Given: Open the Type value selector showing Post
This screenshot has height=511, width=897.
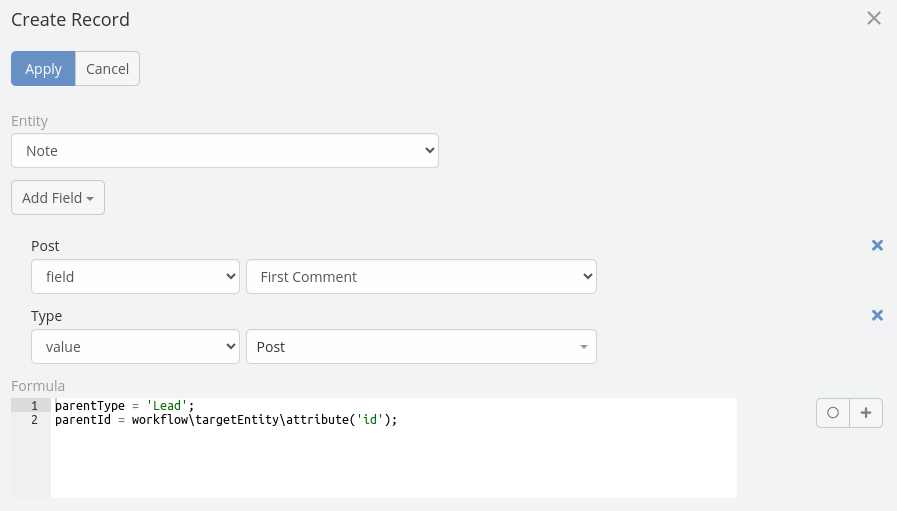Looking at the screenshot, I should click(421, 347).
